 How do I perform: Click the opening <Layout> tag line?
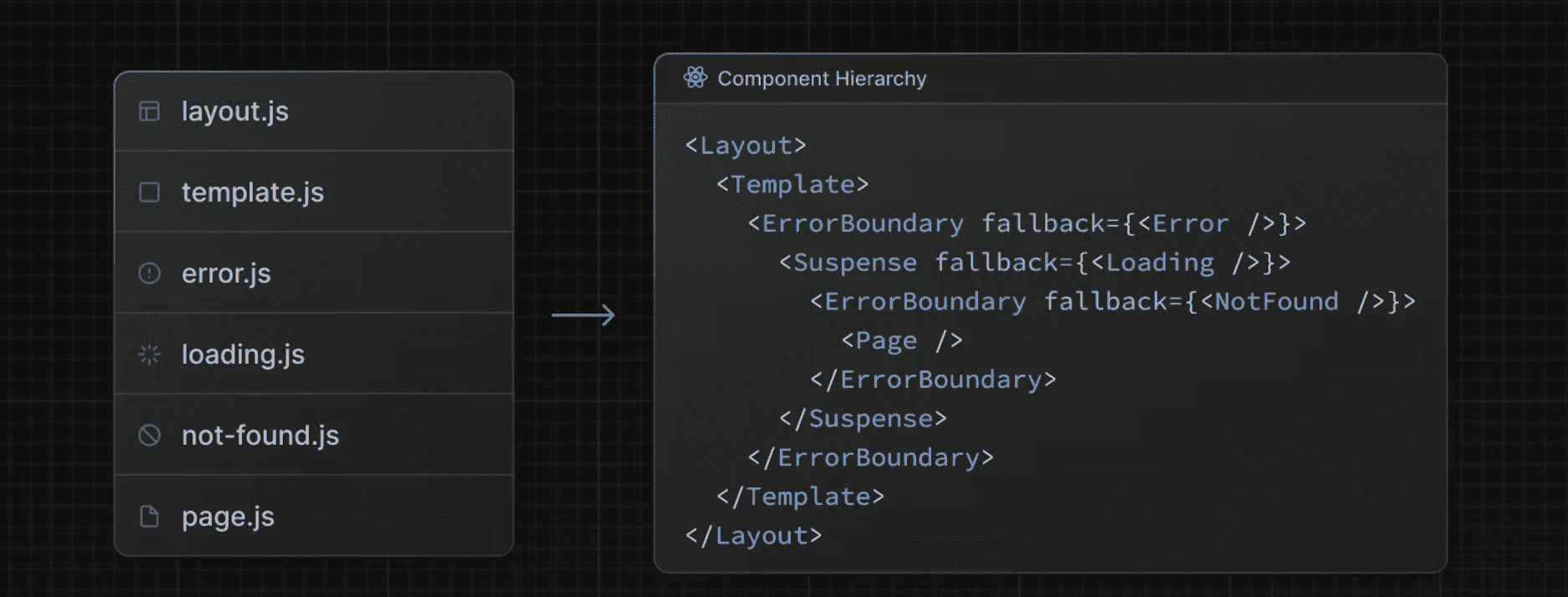(745, 145)
